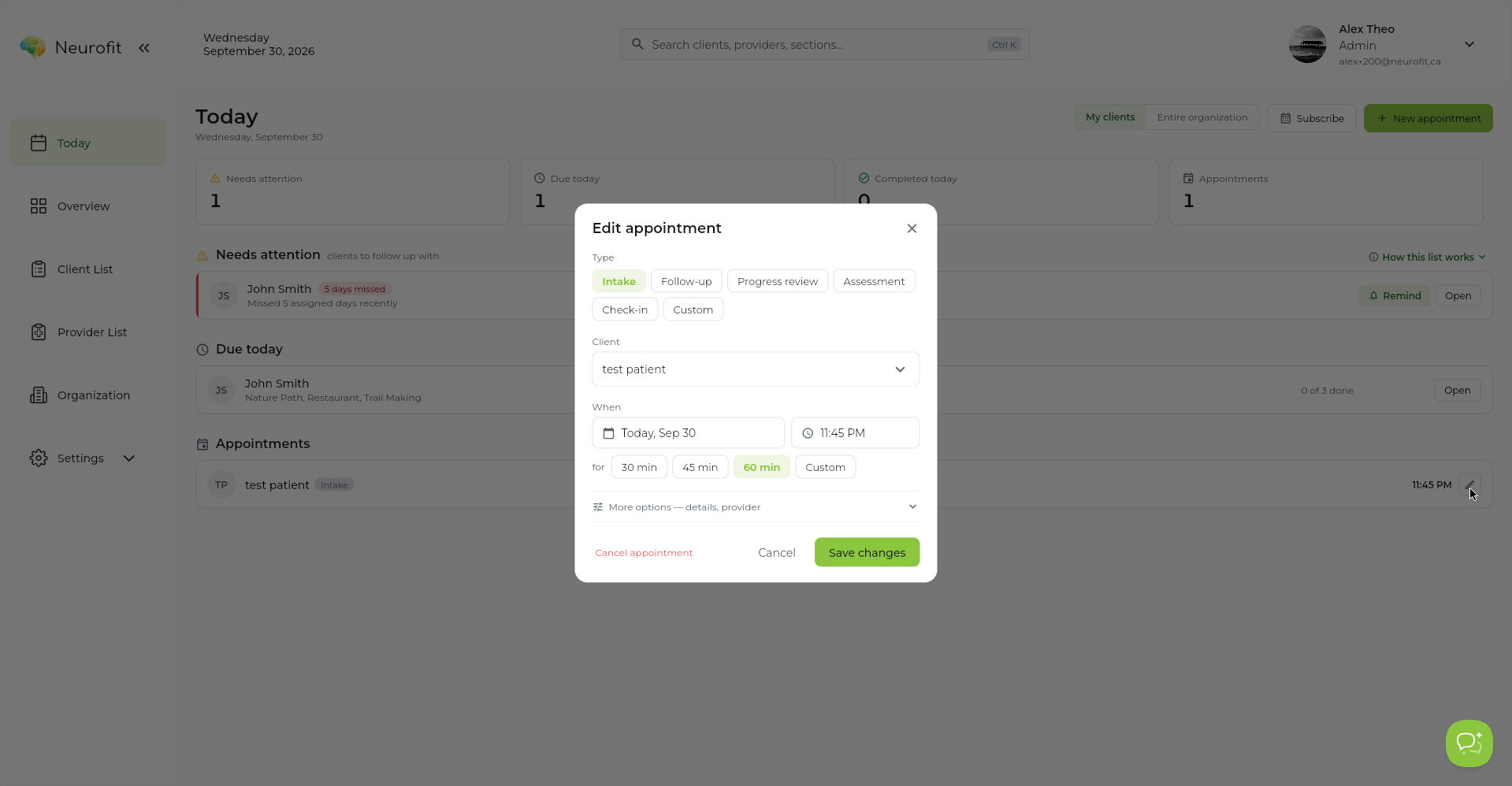Choose the 60 min duration

tap(762, 467)
